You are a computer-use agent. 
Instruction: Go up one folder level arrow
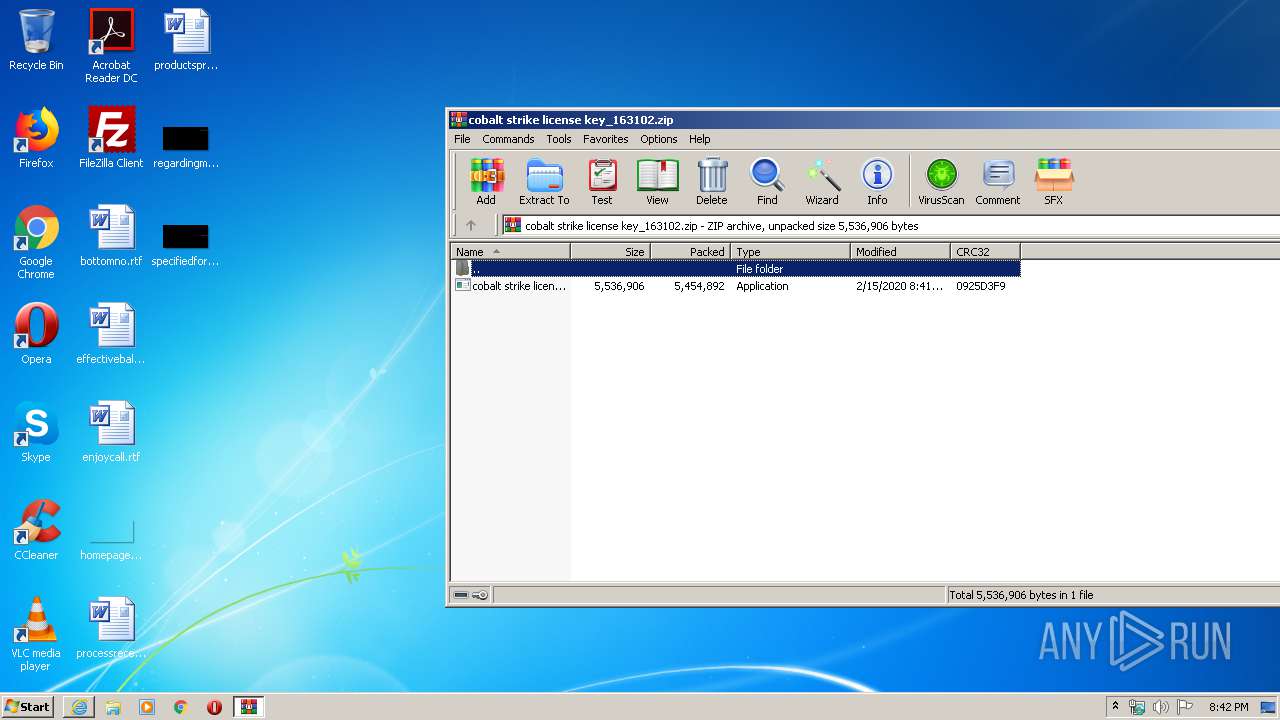point(471,226)
